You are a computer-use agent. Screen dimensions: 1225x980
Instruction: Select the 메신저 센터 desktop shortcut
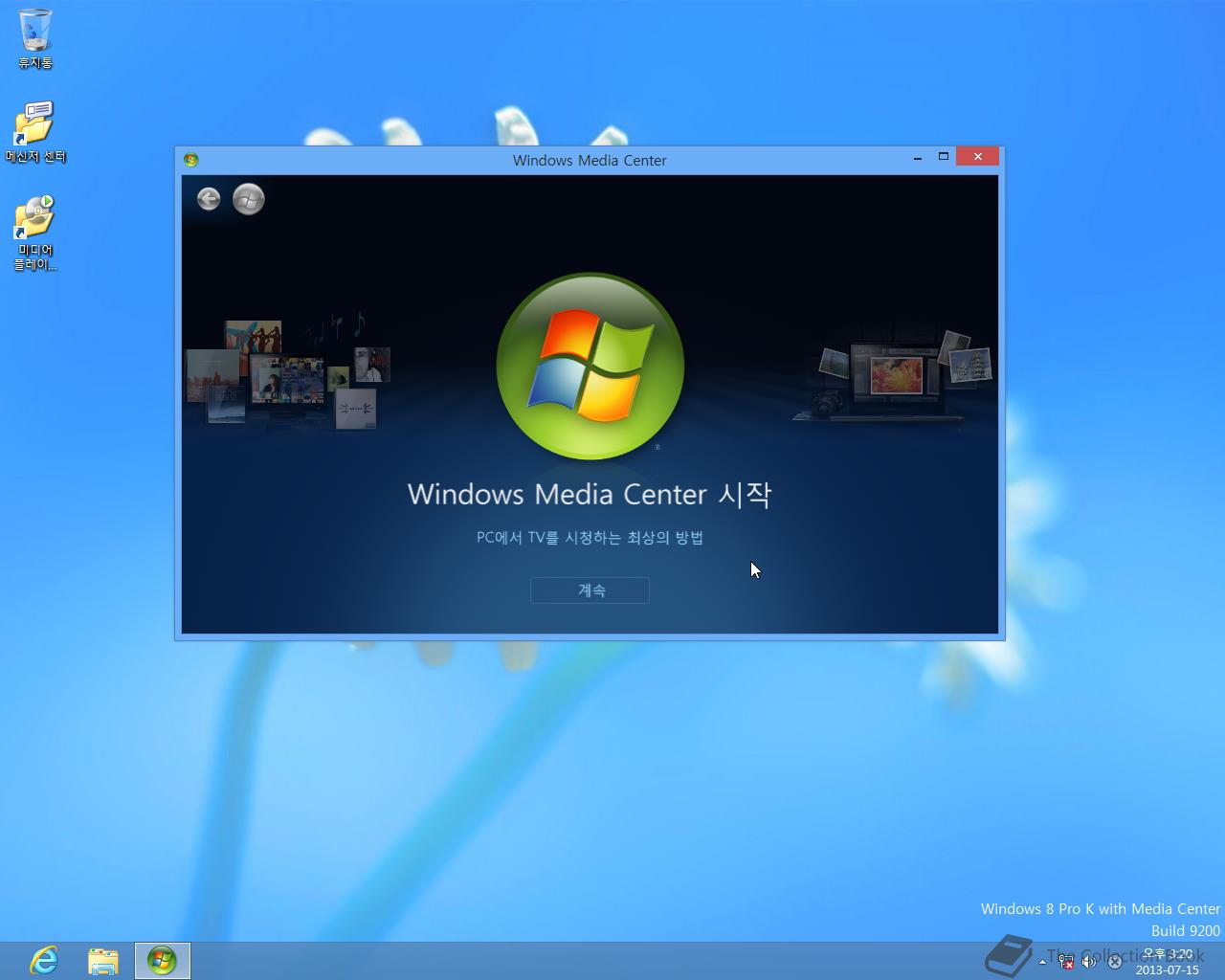click(35, 132)
